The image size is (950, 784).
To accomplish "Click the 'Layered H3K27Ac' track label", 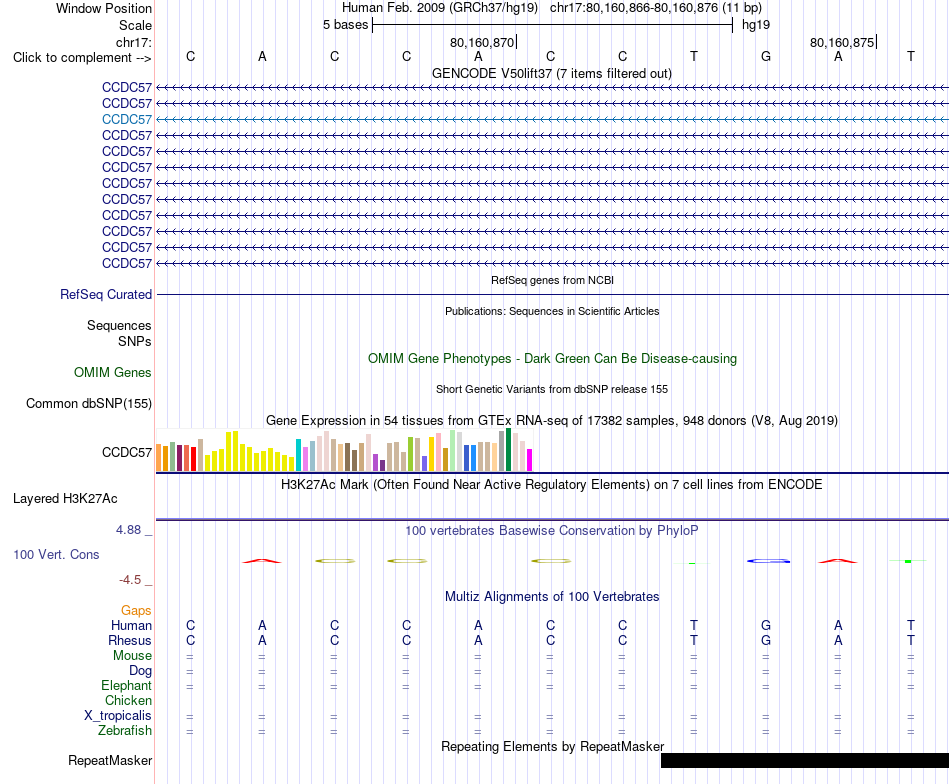I will [x=65, y=499].
